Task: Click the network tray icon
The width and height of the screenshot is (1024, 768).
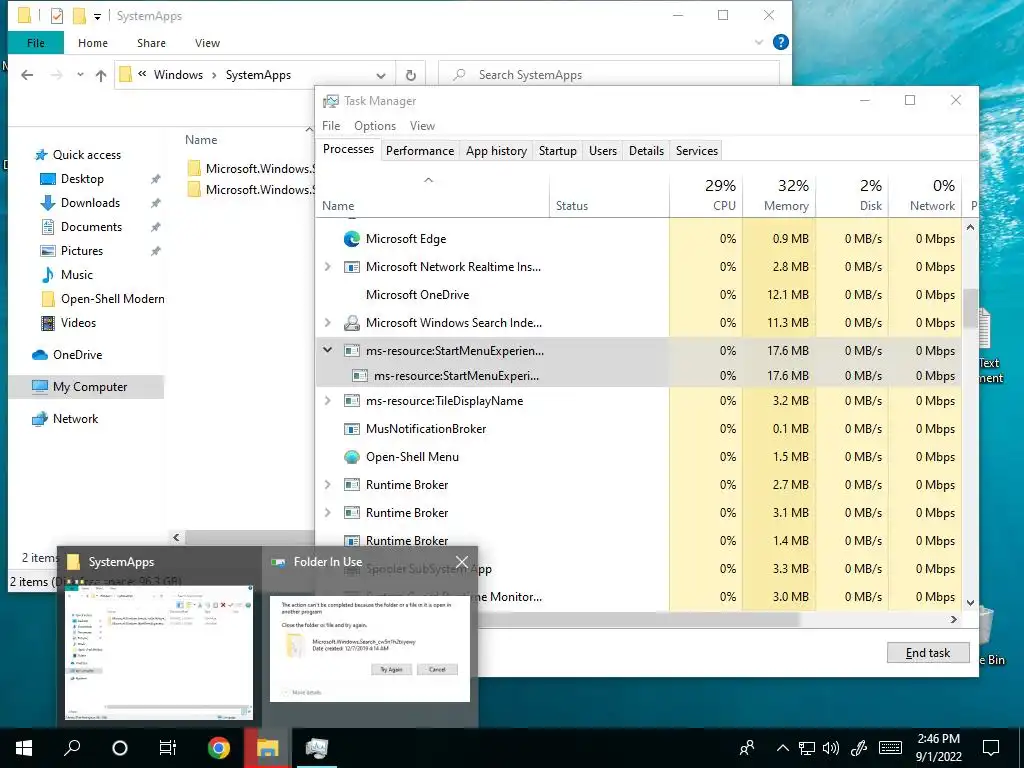Action: (807, 748)
